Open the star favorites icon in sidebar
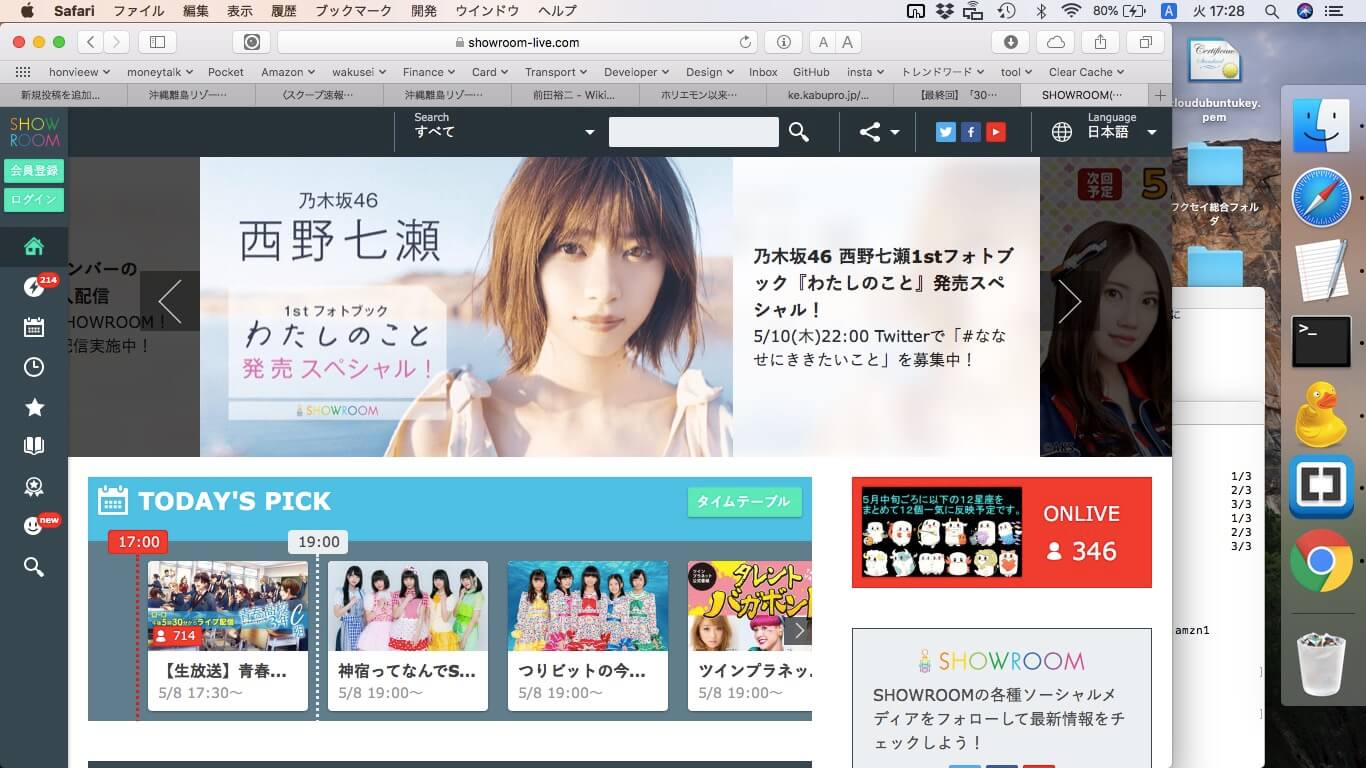The image size is (1366, 768). pos(34,407)
